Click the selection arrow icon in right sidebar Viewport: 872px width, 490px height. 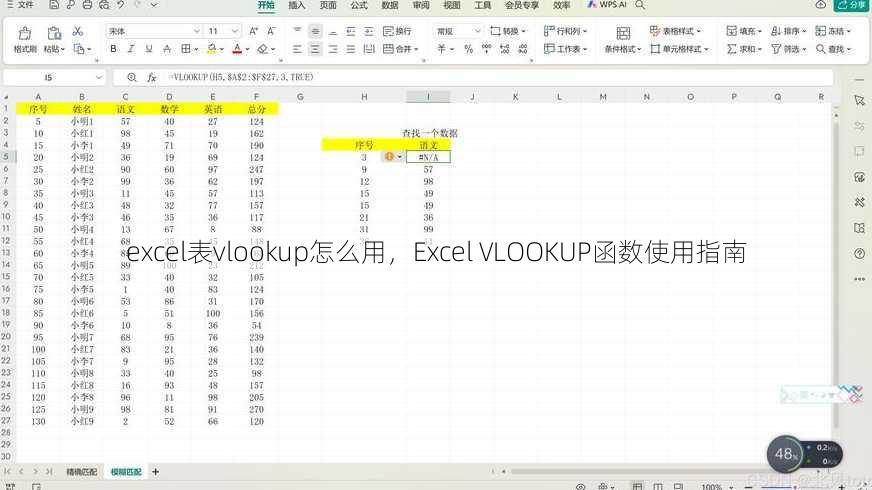point(859,101)
